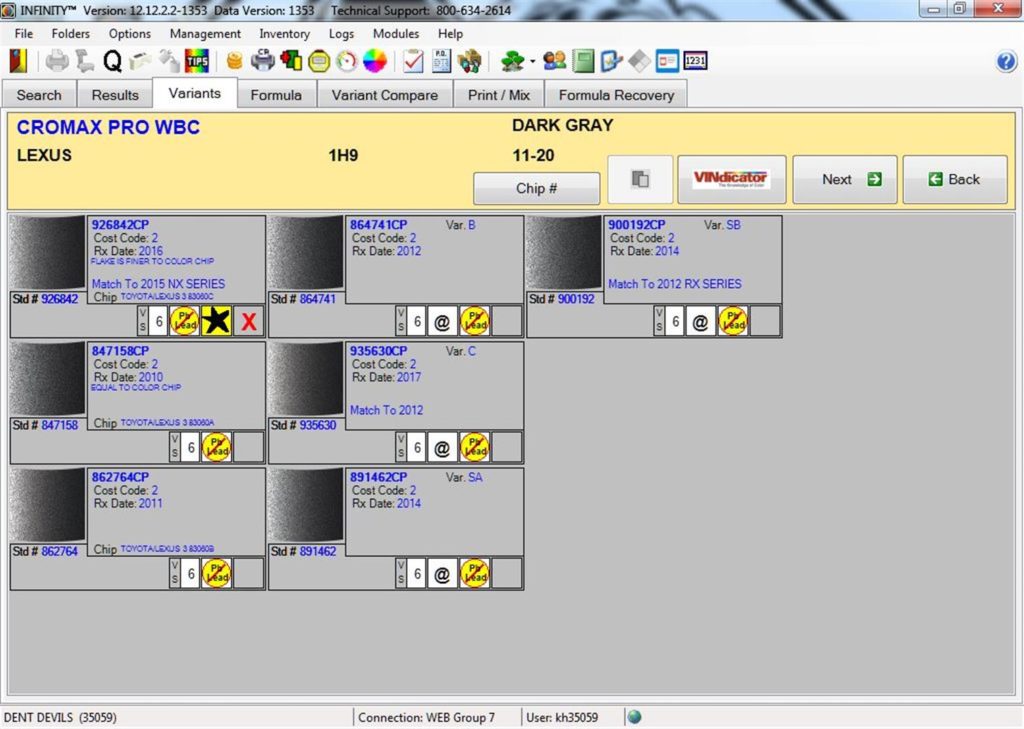Click the "Match To 2012 RX SERIES" note
The height and width of the screenshot is (729, 1024).
[x=675, y=284]
